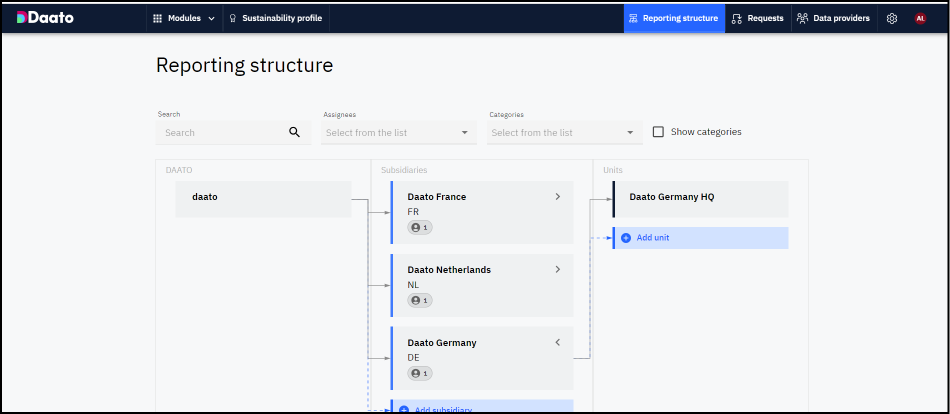Click the magnifying glass search icon

pyautogui.click(x=294, y=132)
